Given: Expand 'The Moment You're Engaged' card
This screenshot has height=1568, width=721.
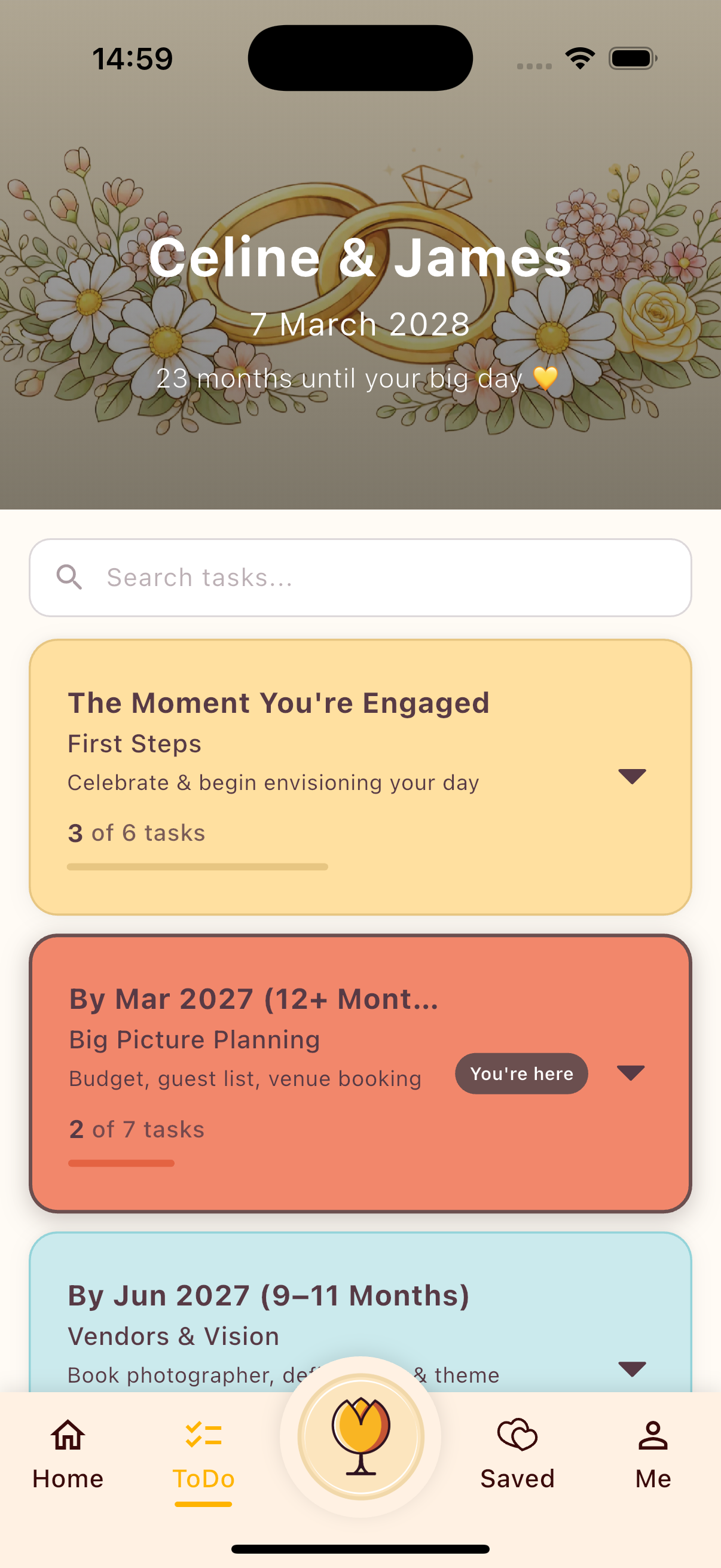Looking at the screenshot, I should pos(633,776).
